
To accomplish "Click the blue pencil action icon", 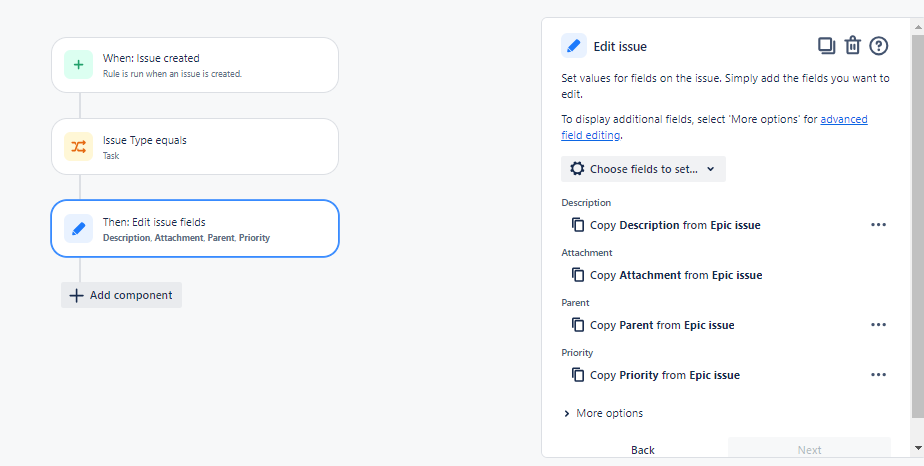I will pos(78,229).
